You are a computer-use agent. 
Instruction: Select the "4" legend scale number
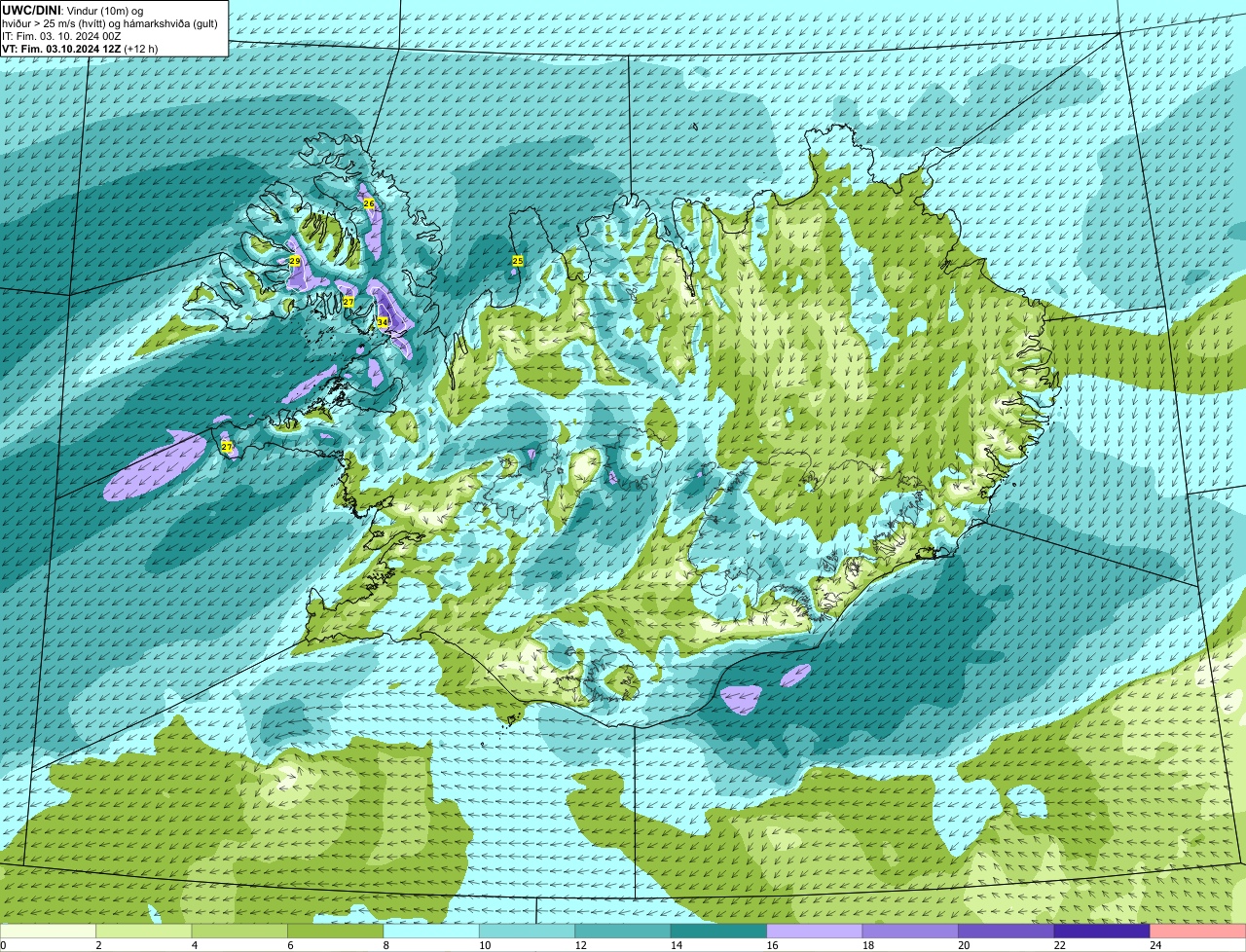194,944
